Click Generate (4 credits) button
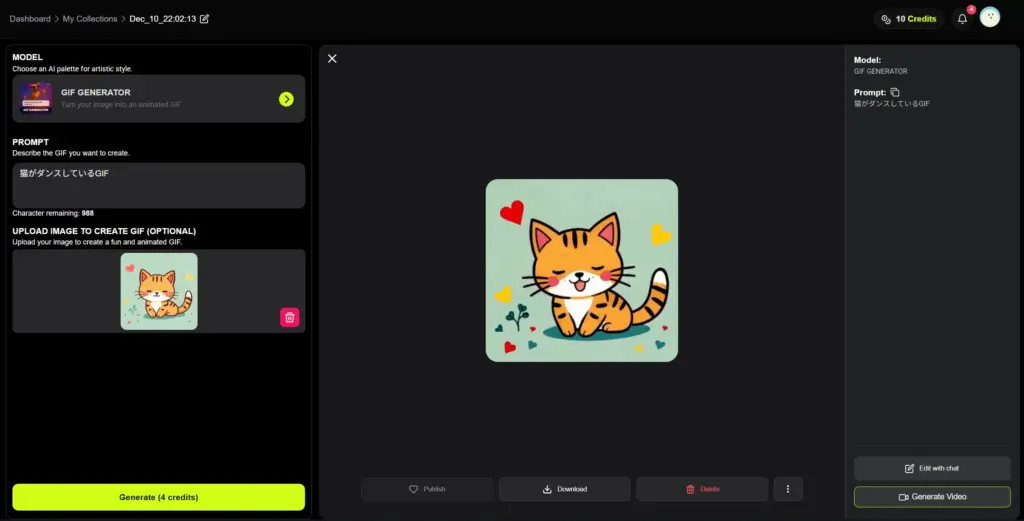 pos(159,497)
